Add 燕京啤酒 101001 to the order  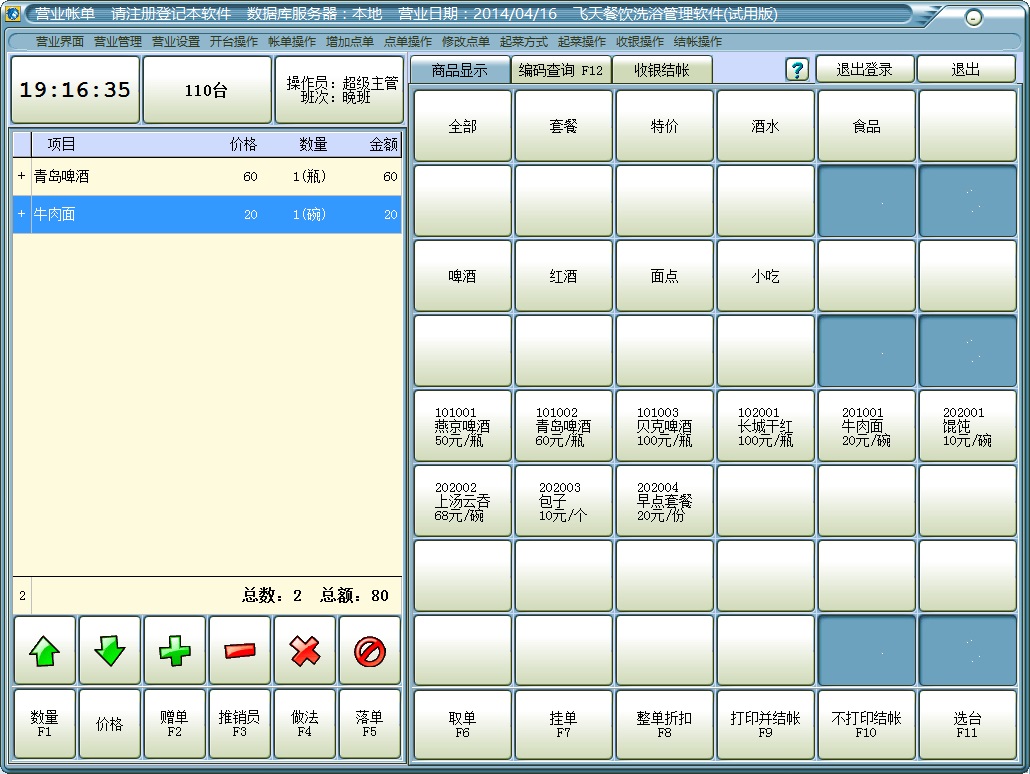pyautogui.click(x=463, y=426)
